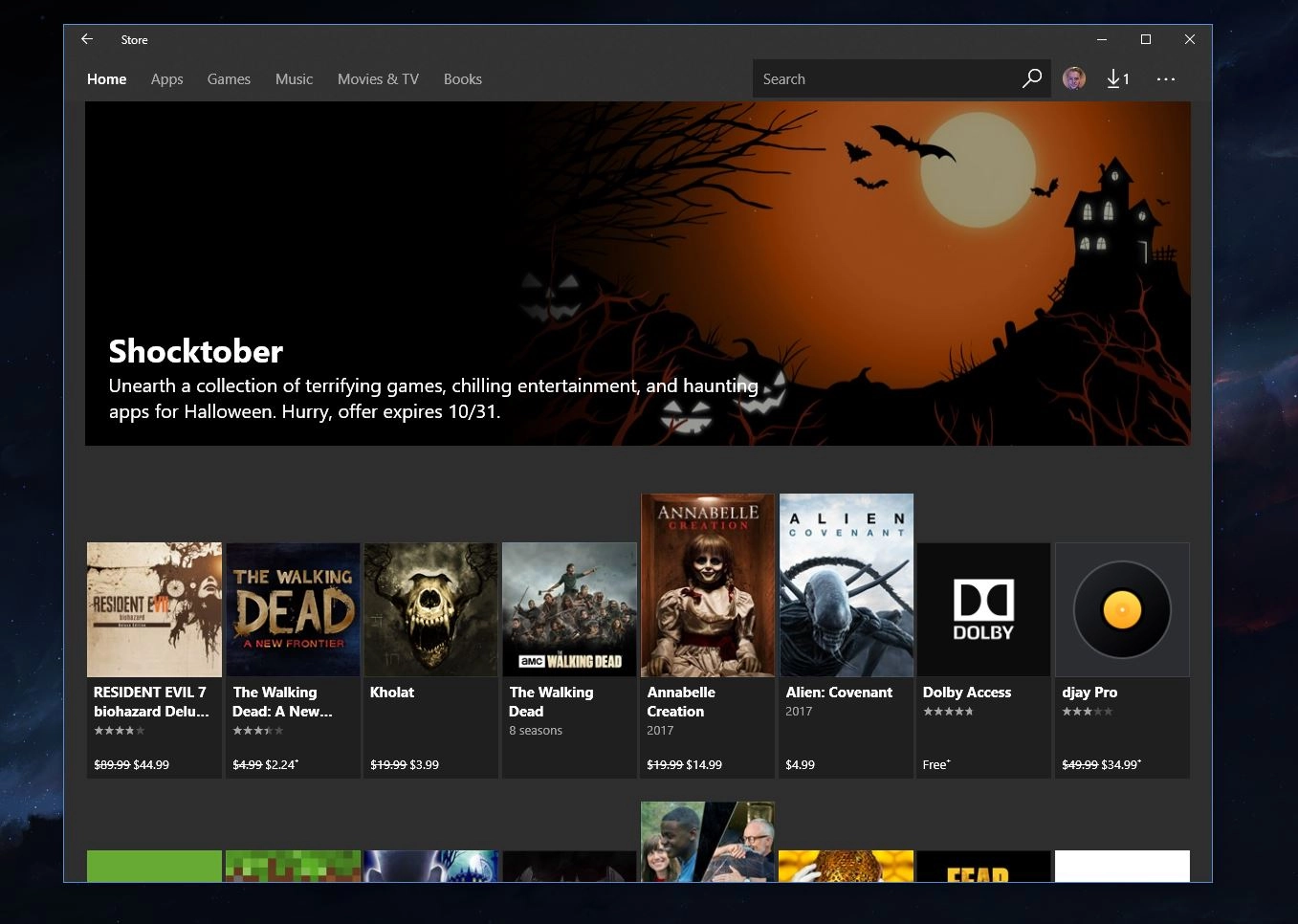Select the 'djay Pro' title text
The image size is (1298, 924).
[x=1089, y=692]
